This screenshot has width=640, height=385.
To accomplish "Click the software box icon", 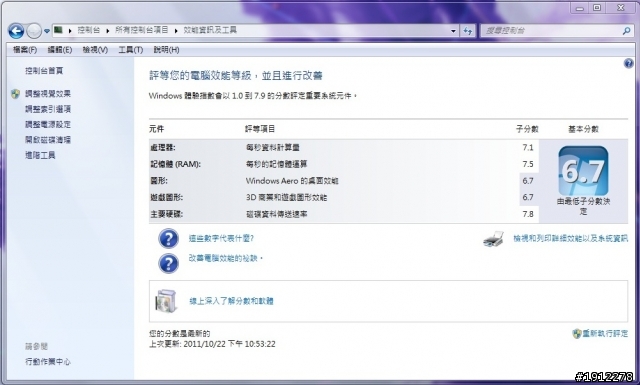I will click(x=166, y=301).
